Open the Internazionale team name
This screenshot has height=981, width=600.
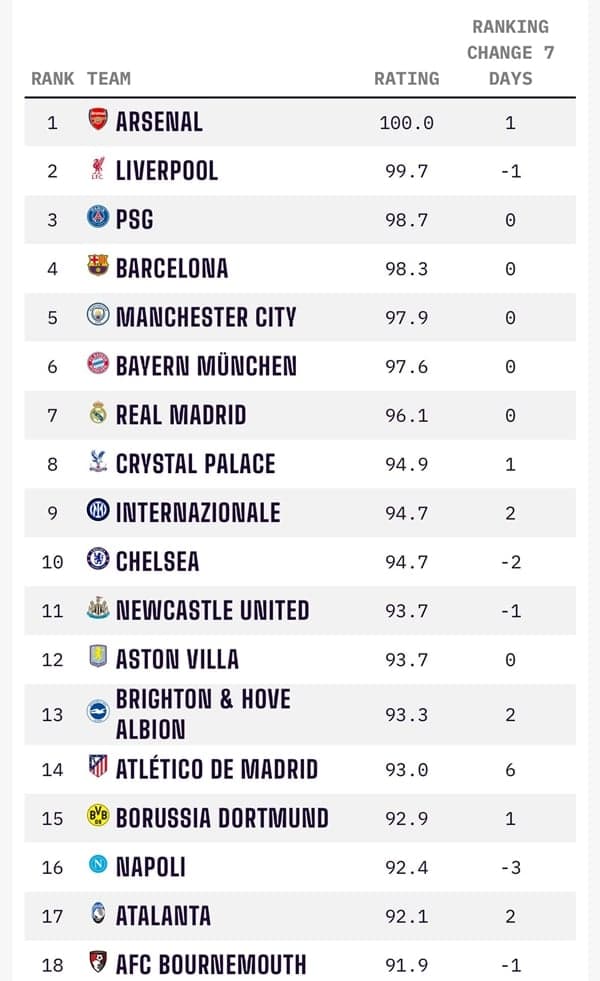(198, 512)
